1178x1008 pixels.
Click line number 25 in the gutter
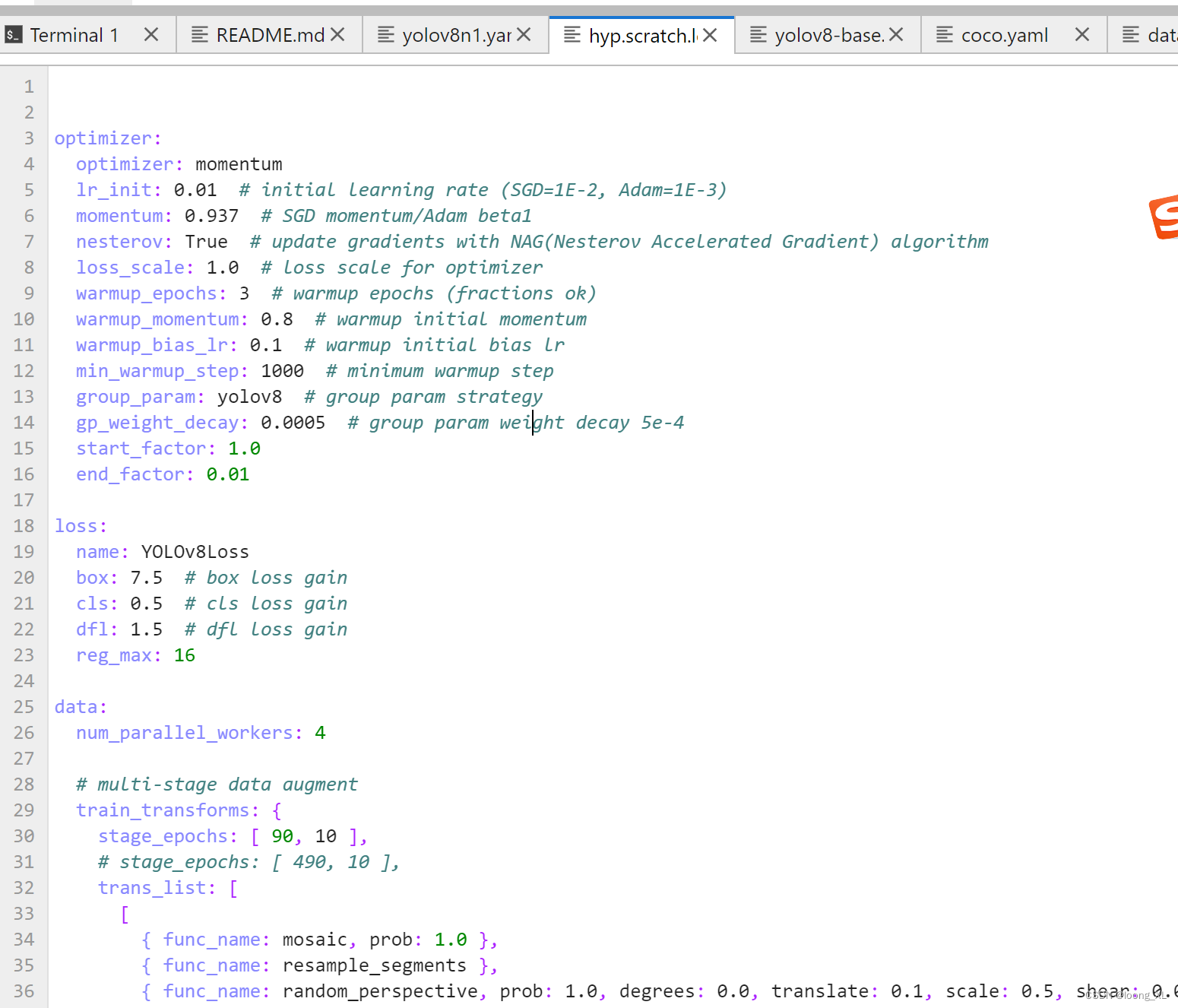click(24, 707)
